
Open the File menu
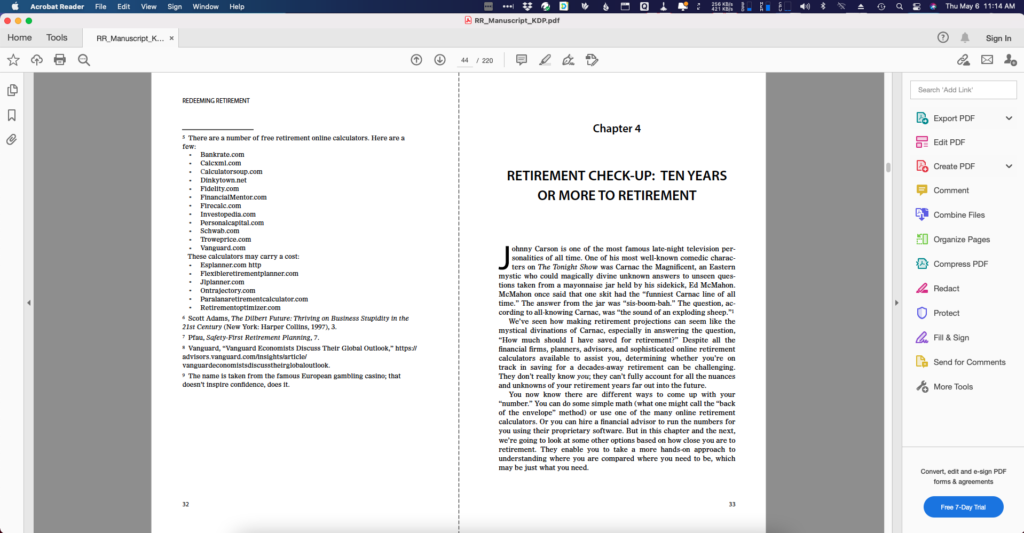pyautogui.click(x=101, y=7)
